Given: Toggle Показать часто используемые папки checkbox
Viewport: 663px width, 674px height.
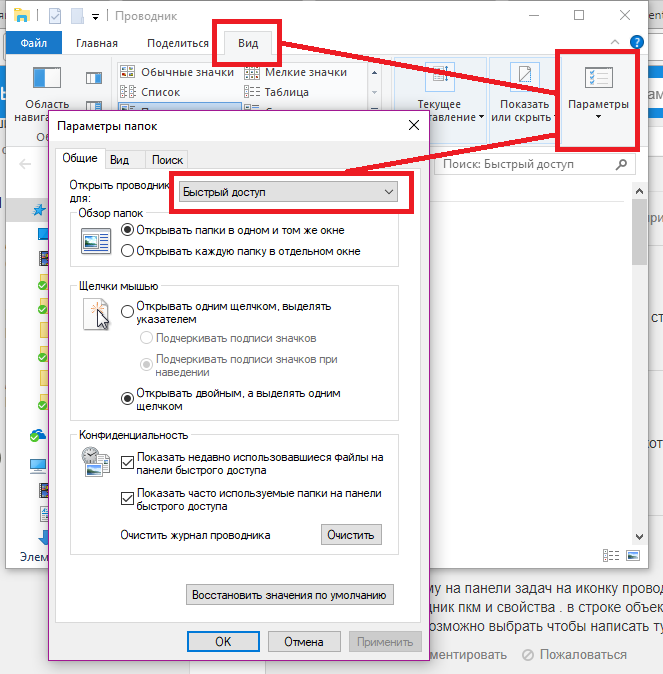Looking at the screenshot, I should coord(127,499).
